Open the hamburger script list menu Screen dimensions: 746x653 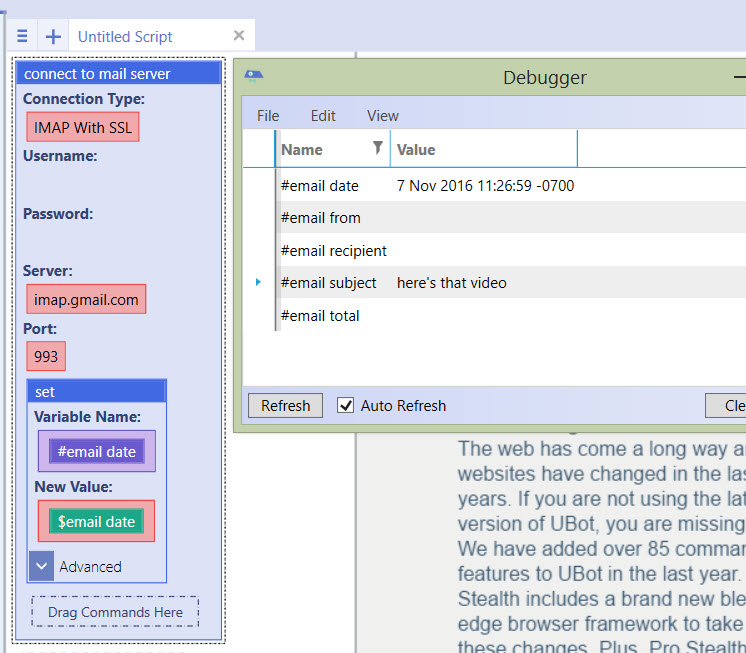coord(22,36)
